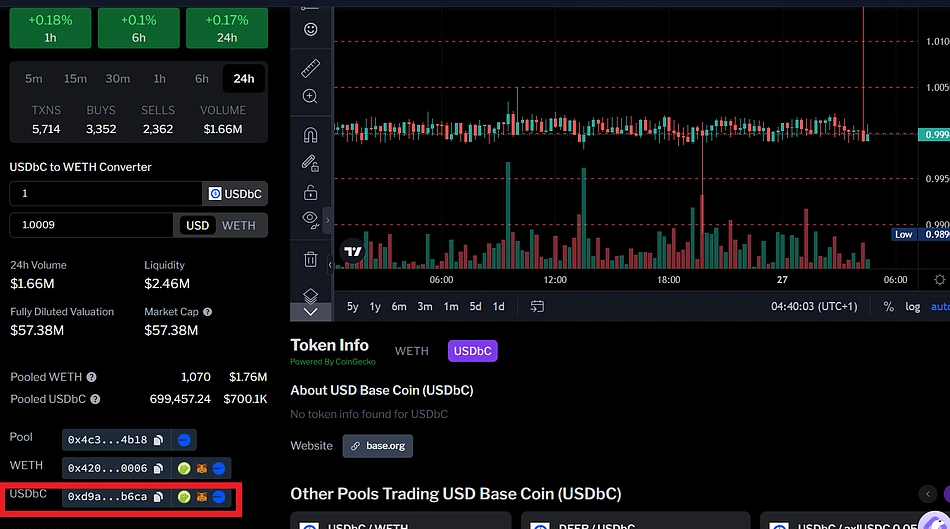Click the USDbC amount input field
Image resolution: width=950 pixels, height=529 pixels.
coord(106,193)
